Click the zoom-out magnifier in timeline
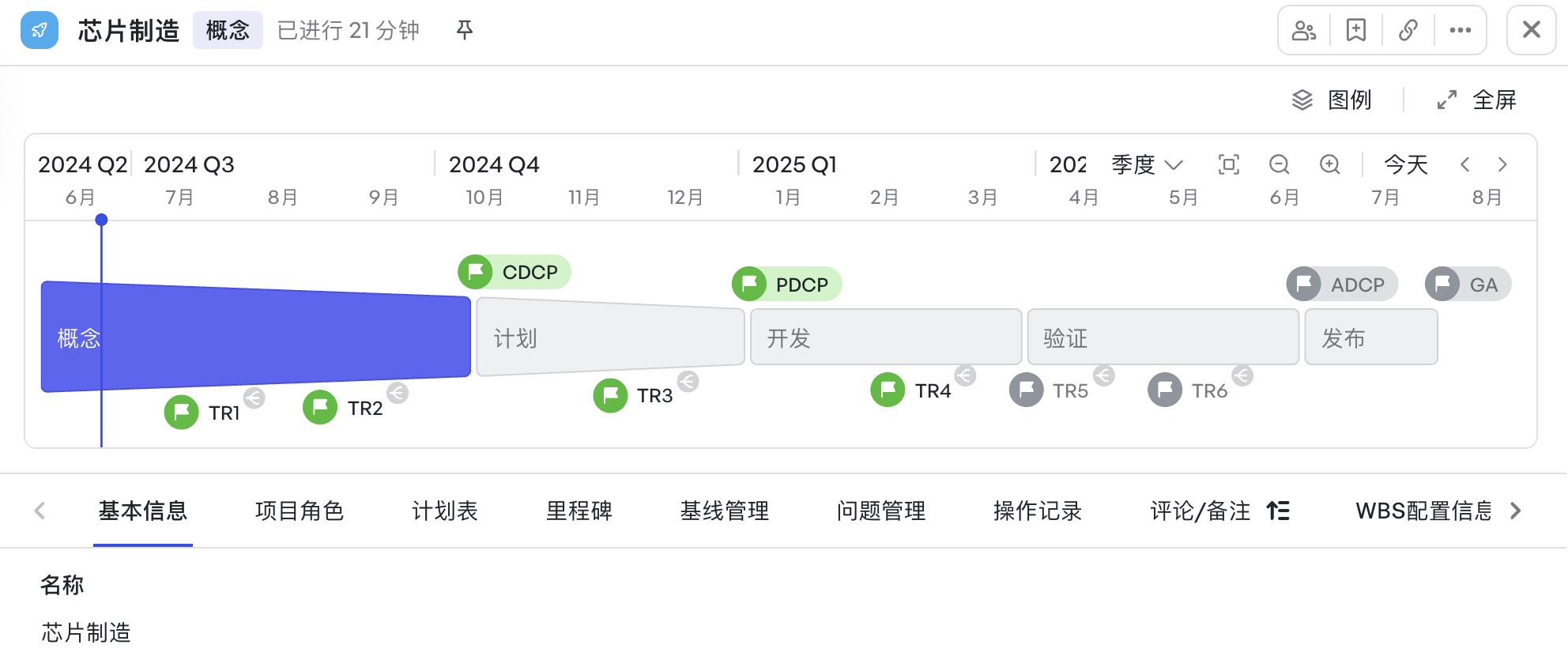 (x=1280, y=164)
